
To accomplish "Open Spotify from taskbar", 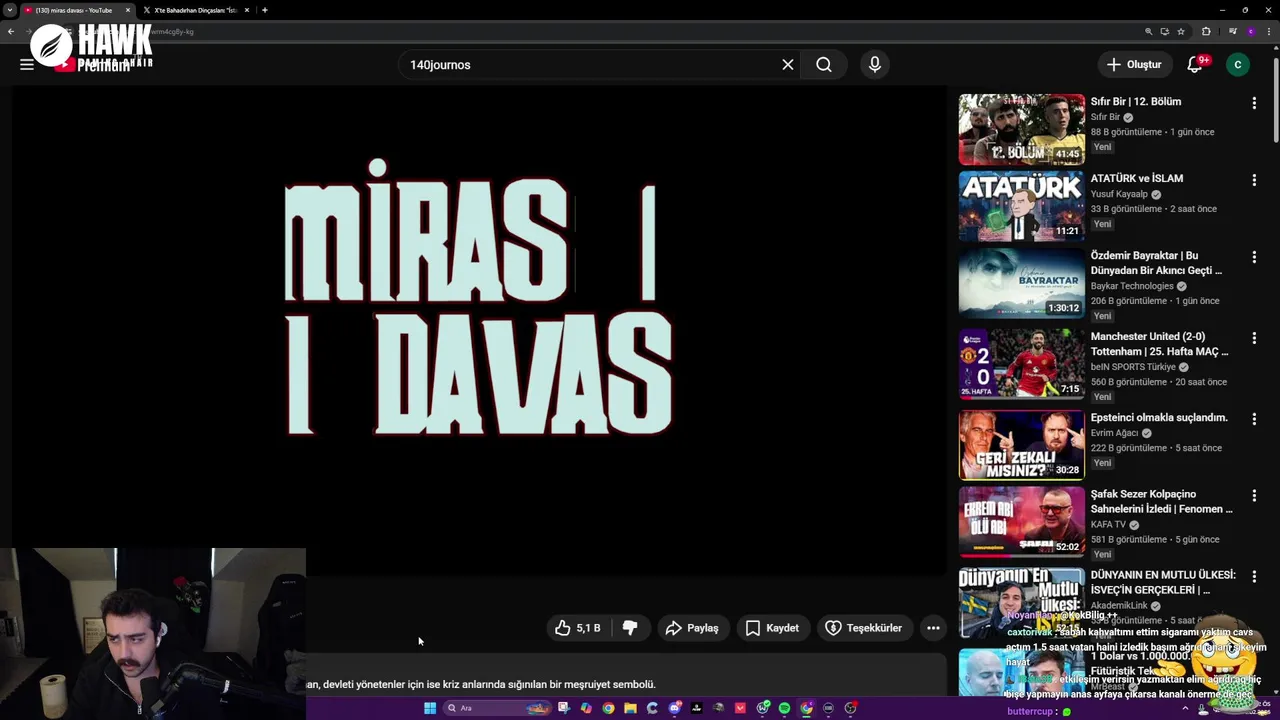I will tap(785, 708).
